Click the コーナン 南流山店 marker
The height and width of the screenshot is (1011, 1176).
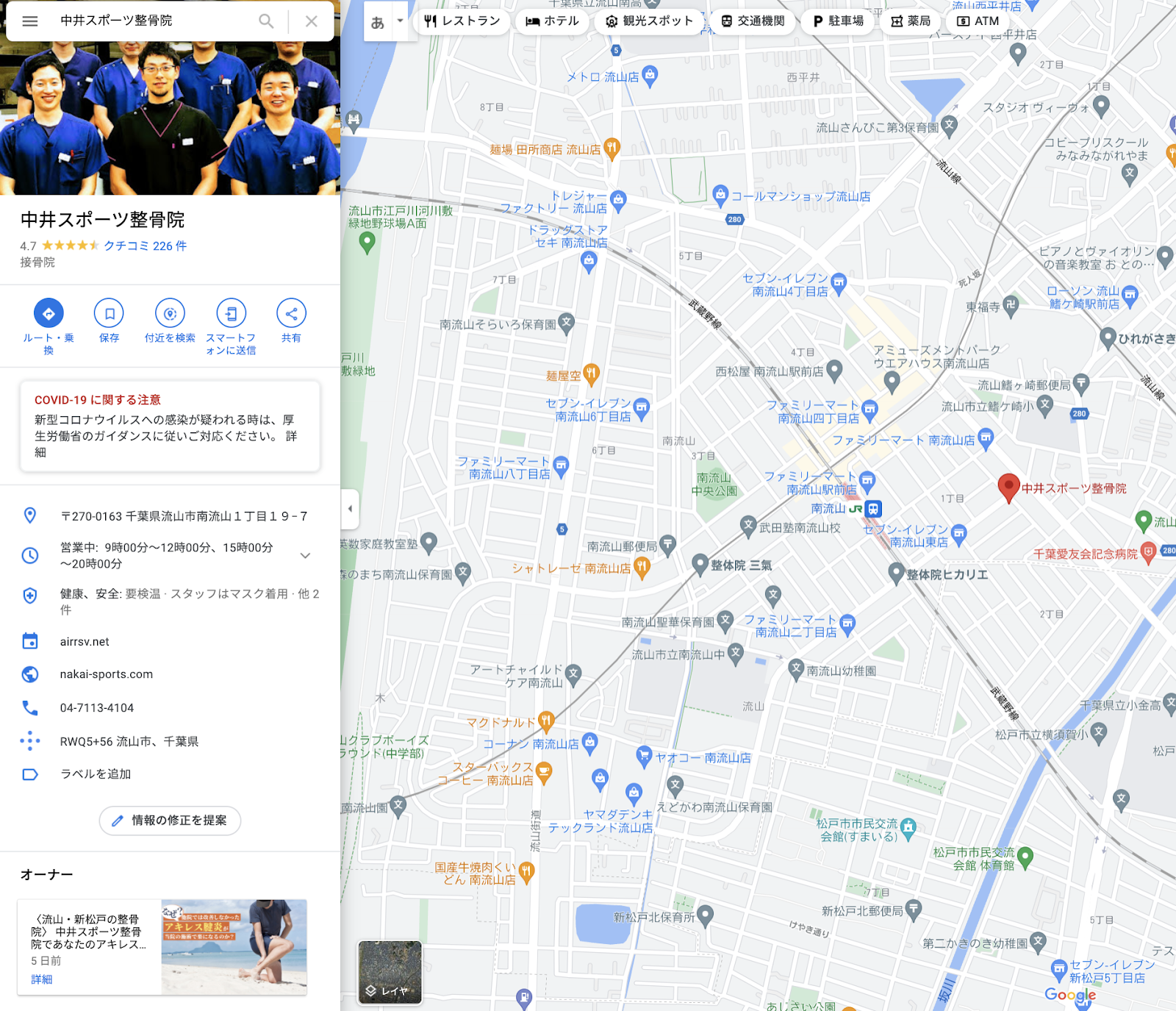coord(589,743)
